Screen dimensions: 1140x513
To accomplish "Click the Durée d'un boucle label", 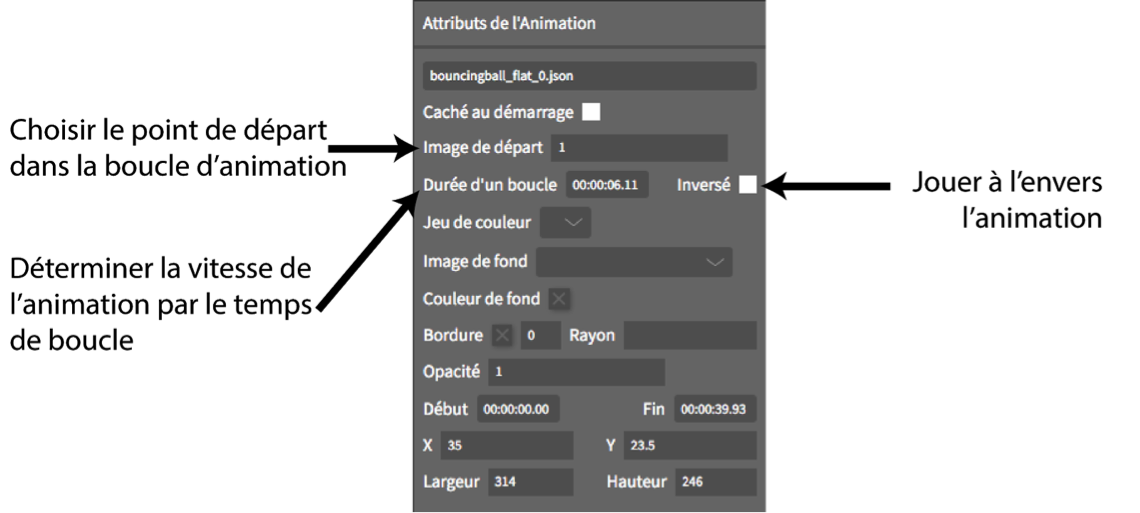I will [x=490, y=185].
